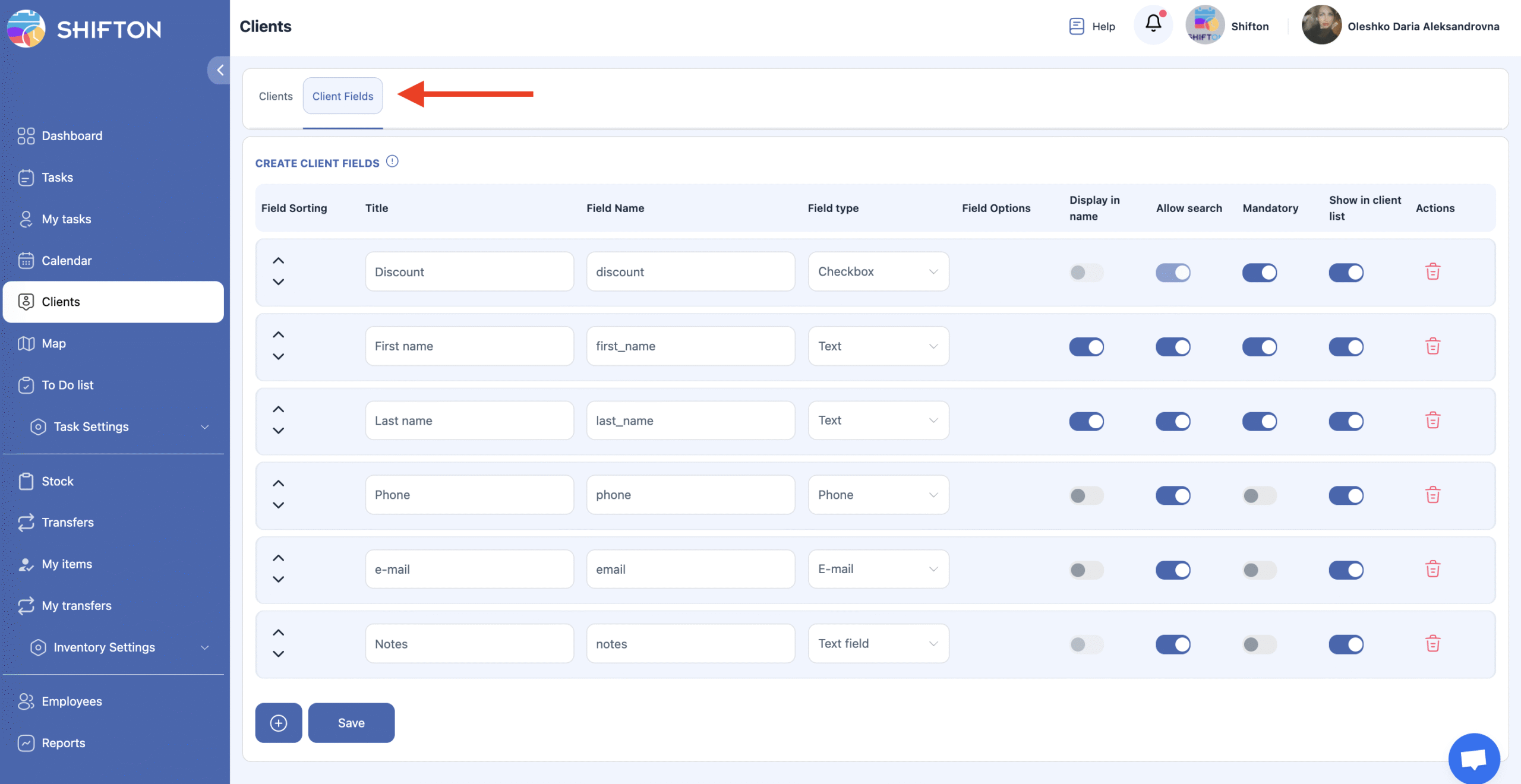Move First name field up
The height and width of the screenshot is (784, 1521).
pyautogui.click(x=278, y=335)
